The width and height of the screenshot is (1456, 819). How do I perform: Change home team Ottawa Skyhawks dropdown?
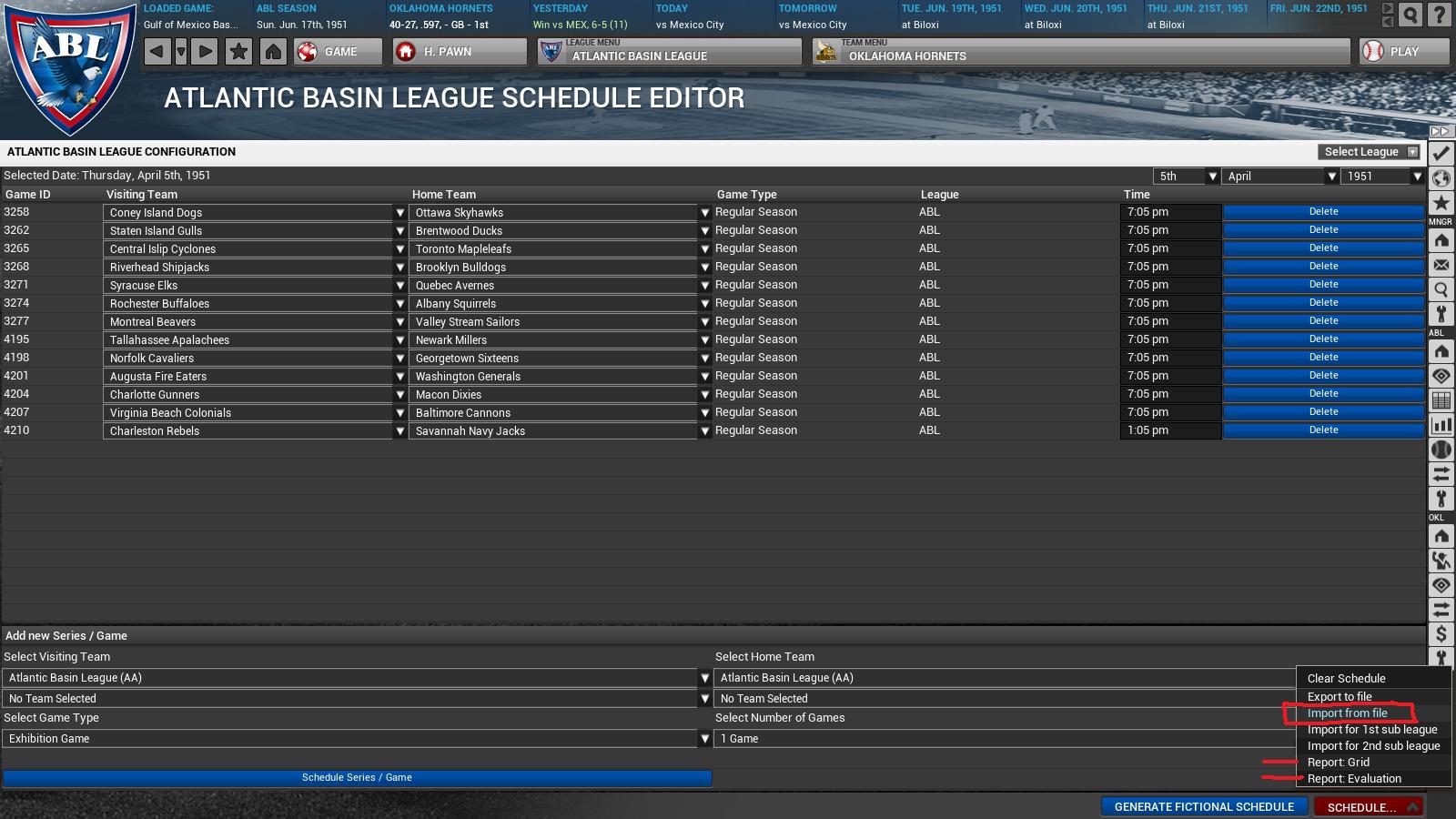(x=560, y=213)
